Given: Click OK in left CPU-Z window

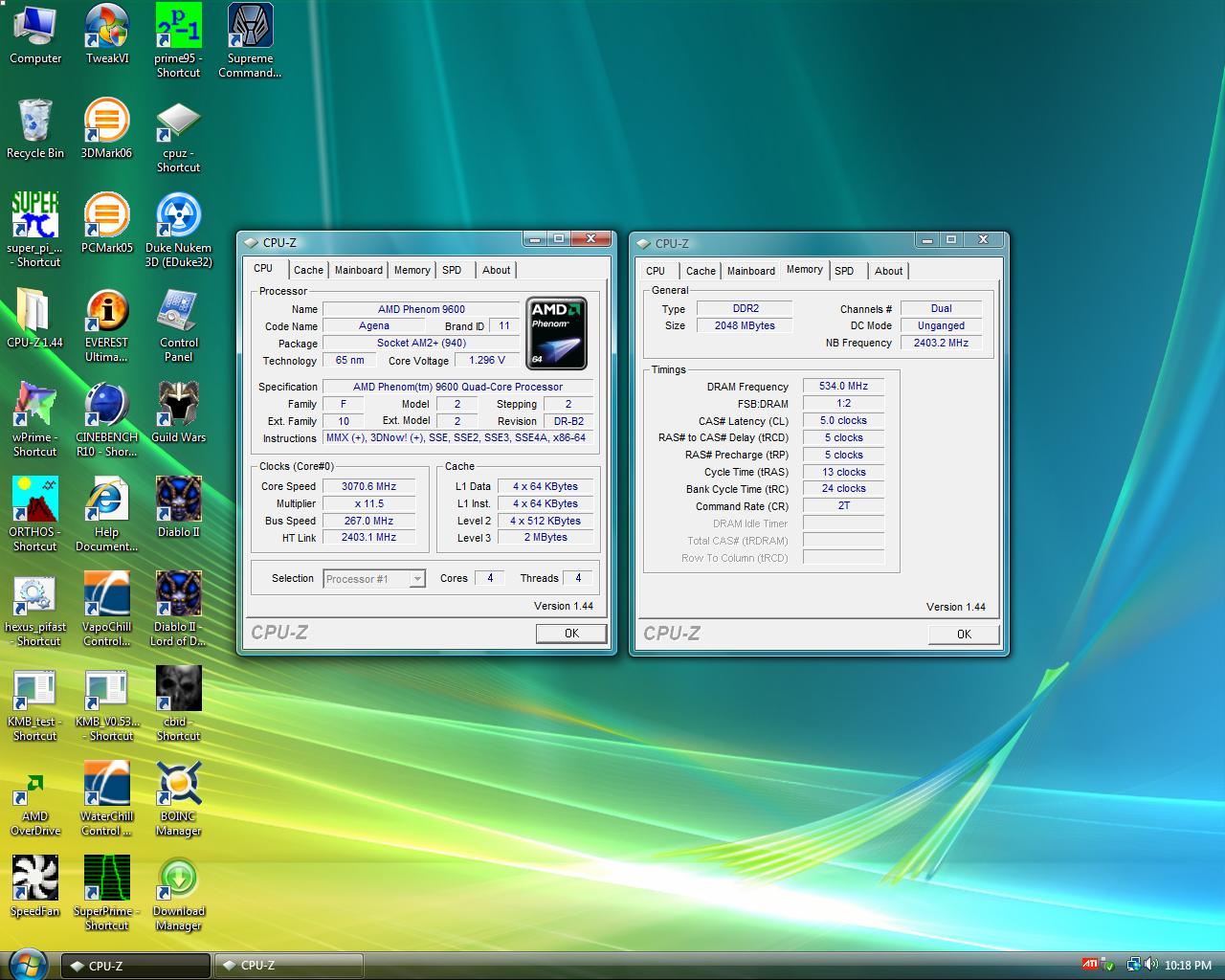Looking at the screenshot, I should click(571, 633).
